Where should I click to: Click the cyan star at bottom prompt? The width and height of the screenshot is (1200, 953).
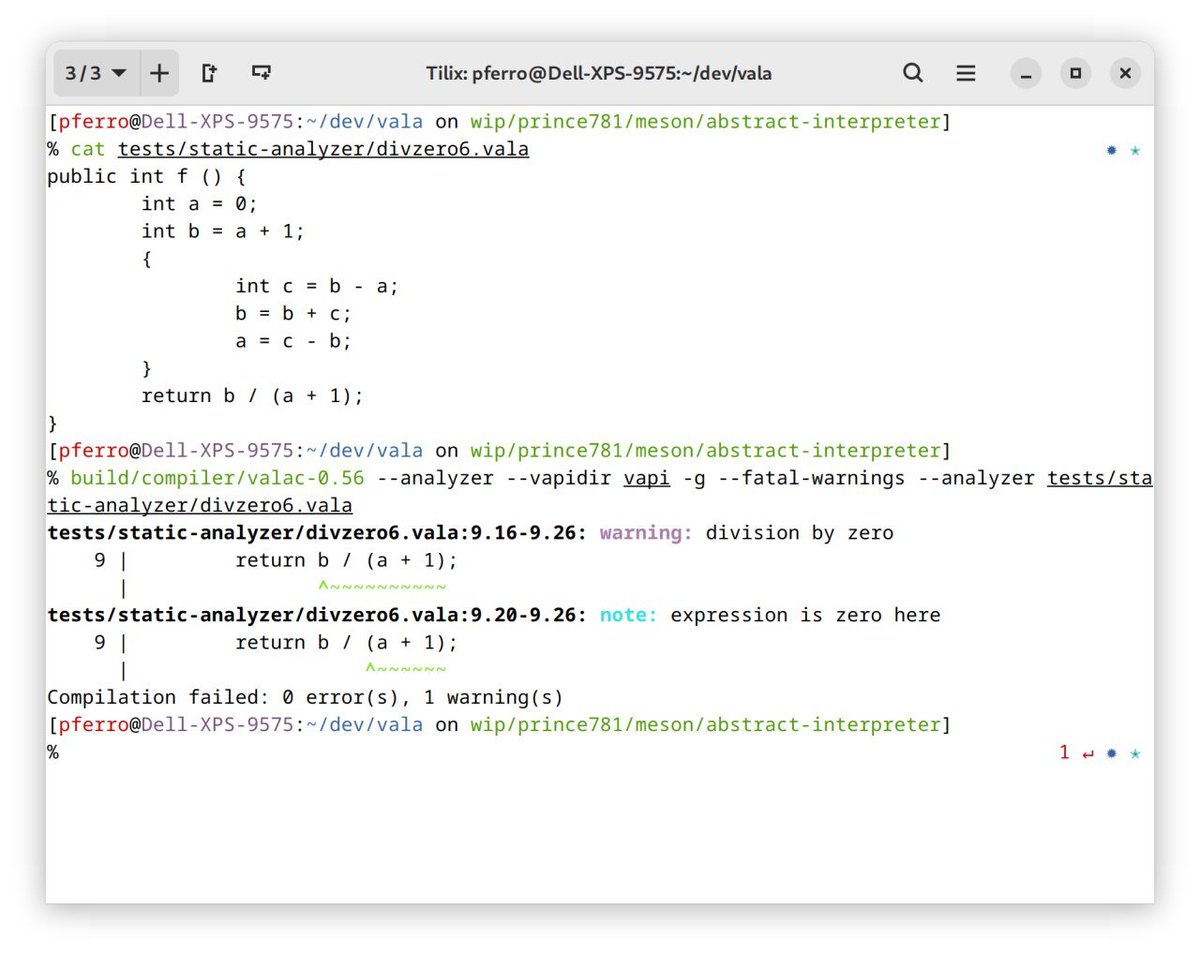point(1135,753)
